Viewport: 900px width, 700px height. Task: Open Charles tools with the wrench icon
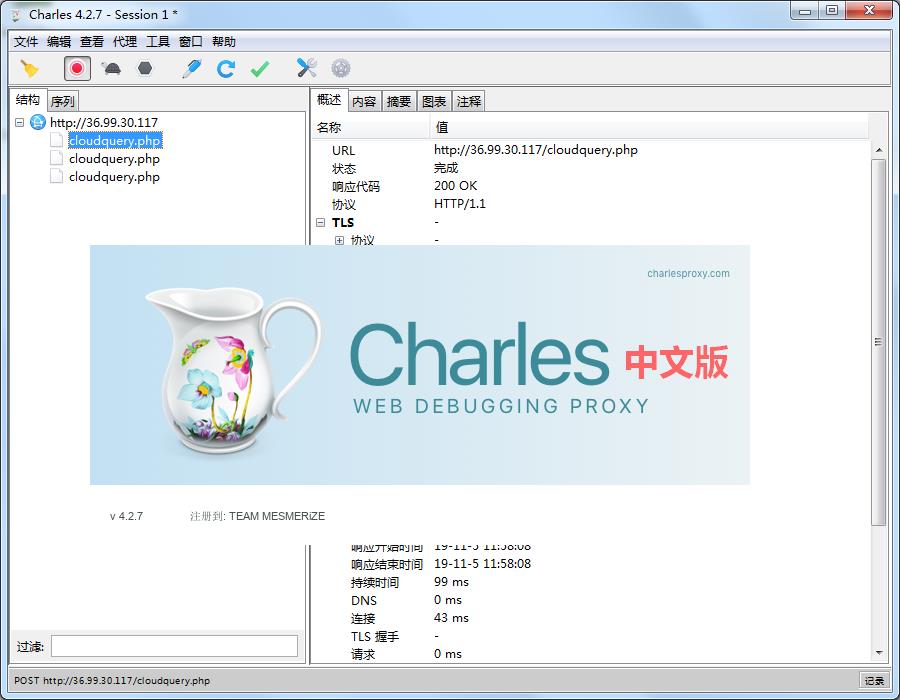(306, 68)
